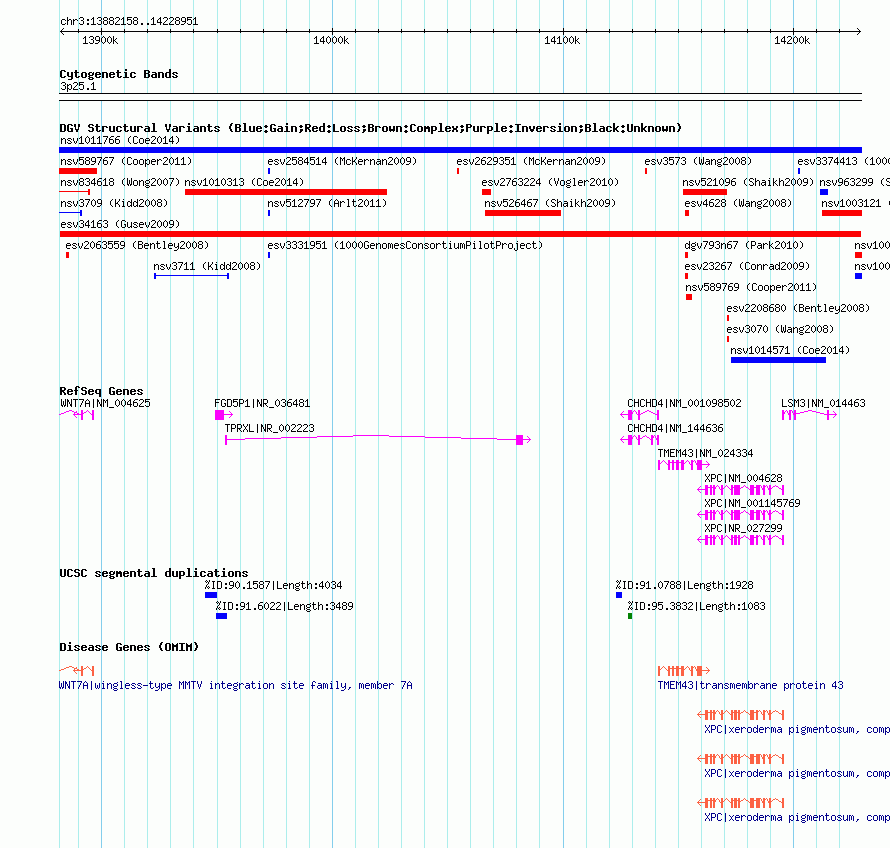Click the 14000k ruler position label
This screenshot has height=848, width=890.
coord(331,40)
